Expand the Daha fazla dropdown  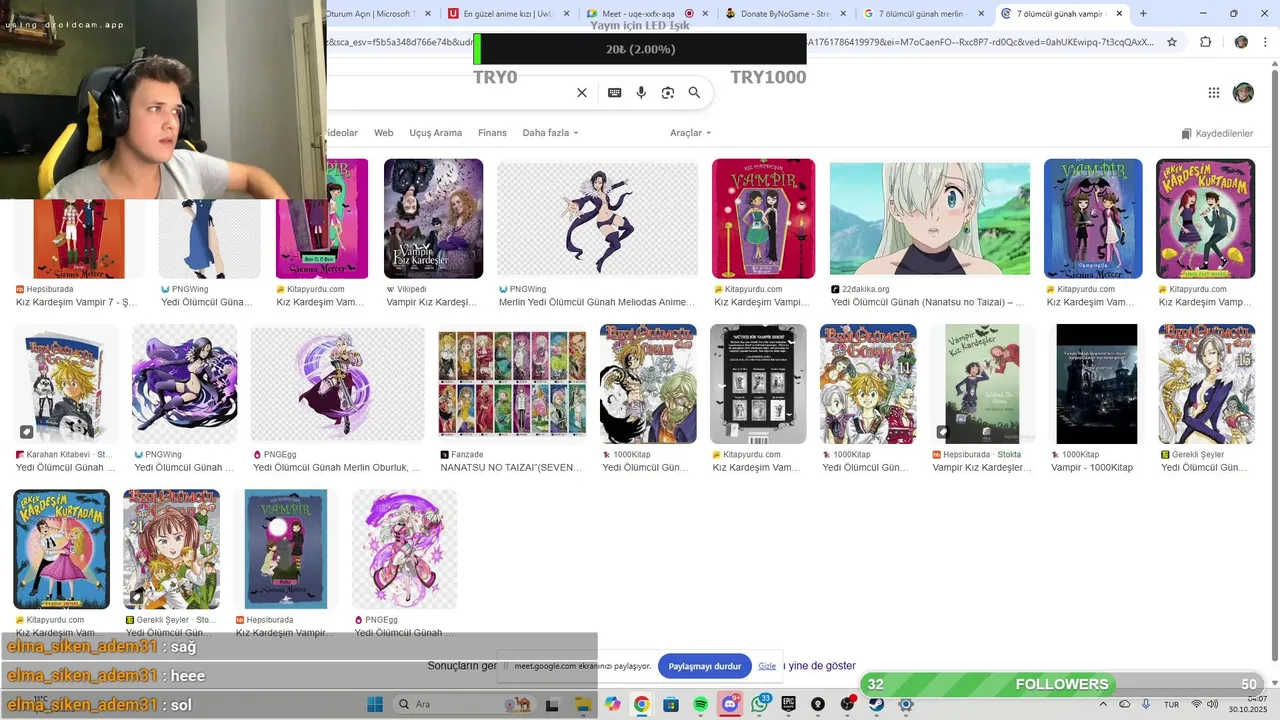click(x=550, y=133)
